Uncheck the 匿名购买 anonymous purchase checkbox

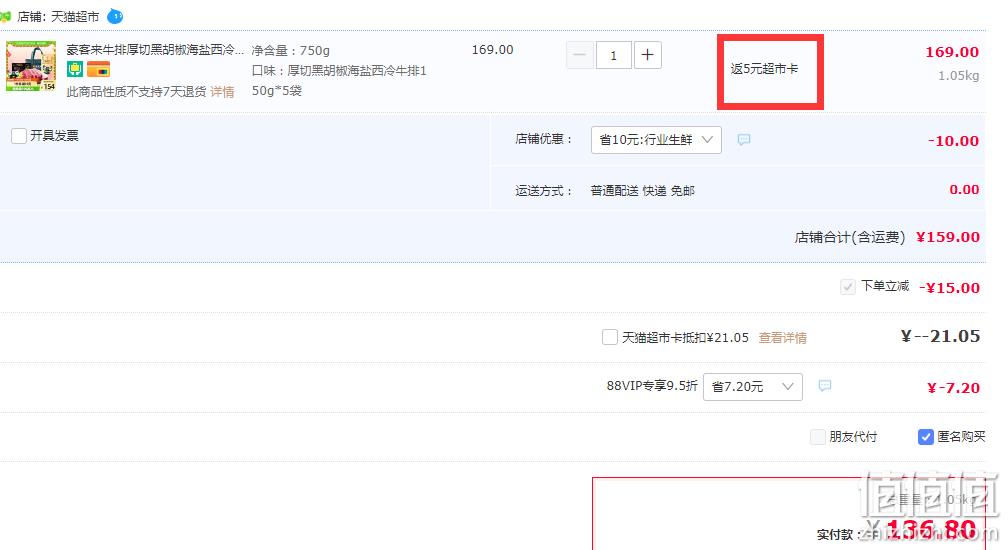[926, 437]
